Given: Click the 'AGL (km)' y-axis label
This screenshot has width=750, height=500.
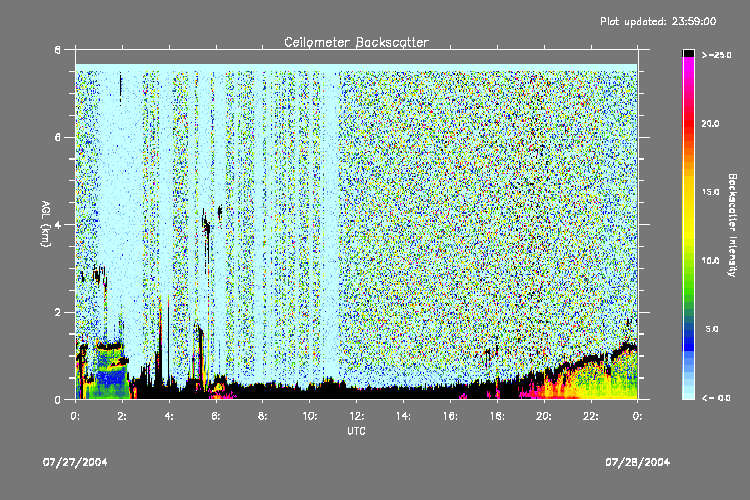Looking at the screenshot, I should point(45,224).
